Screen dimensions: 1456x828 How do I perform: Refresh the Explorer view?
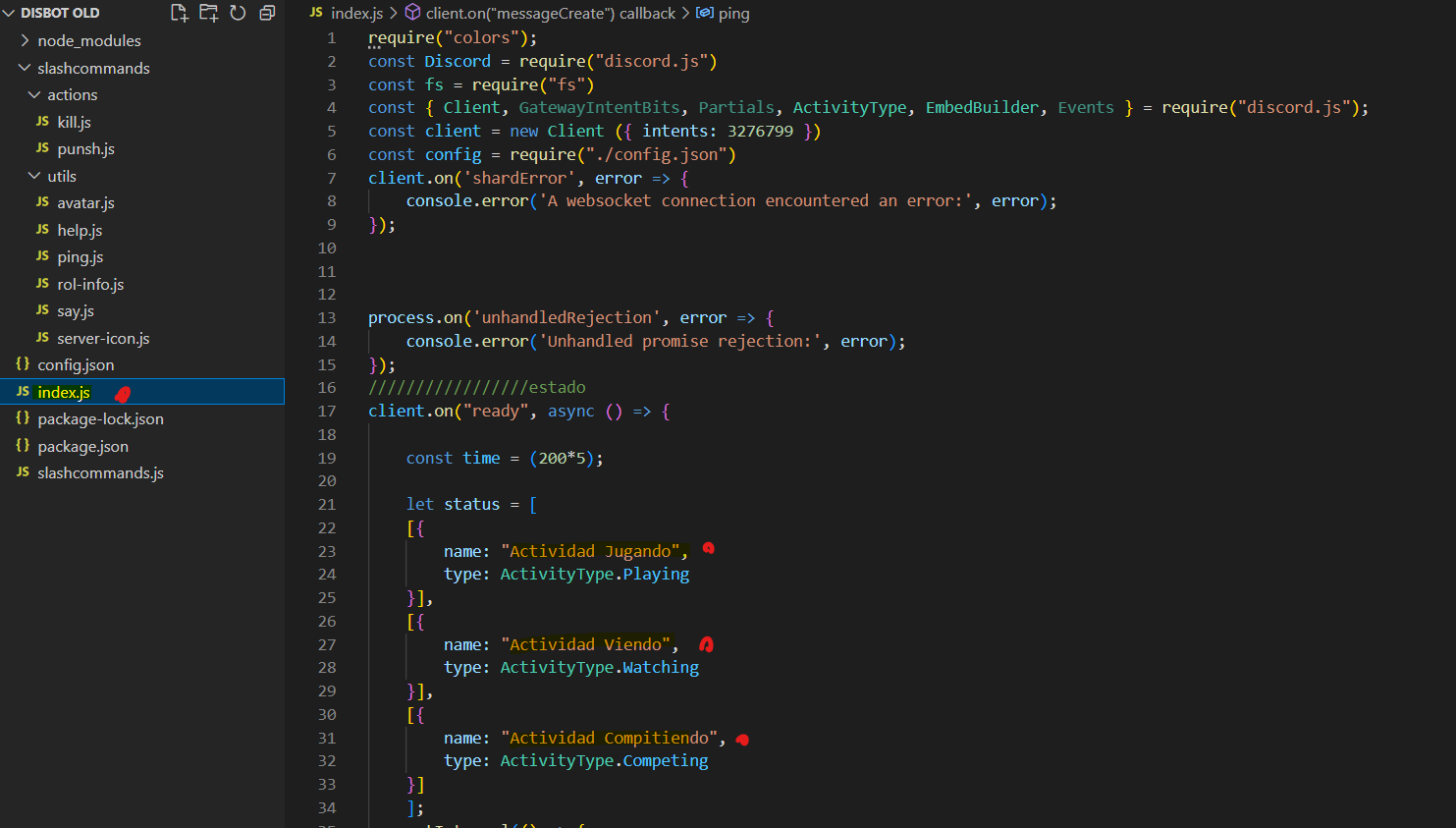pyautogui.click(x=237, y=13)
